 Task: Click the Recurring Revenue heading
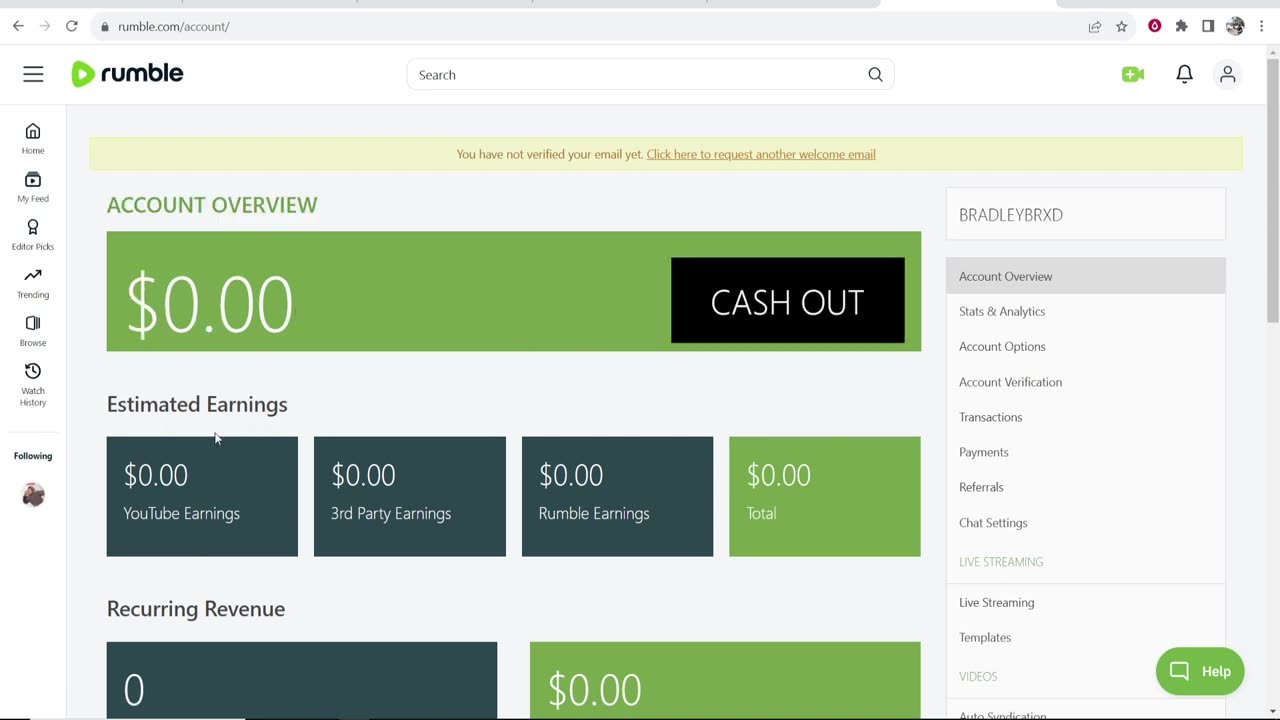click(x=196, y=609)
